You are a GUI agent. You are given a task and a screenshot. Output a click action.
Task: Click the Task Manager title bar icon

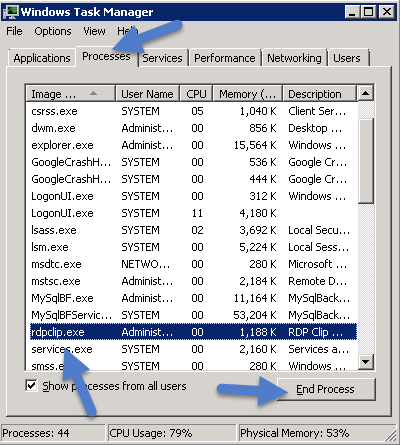(11, 12)
